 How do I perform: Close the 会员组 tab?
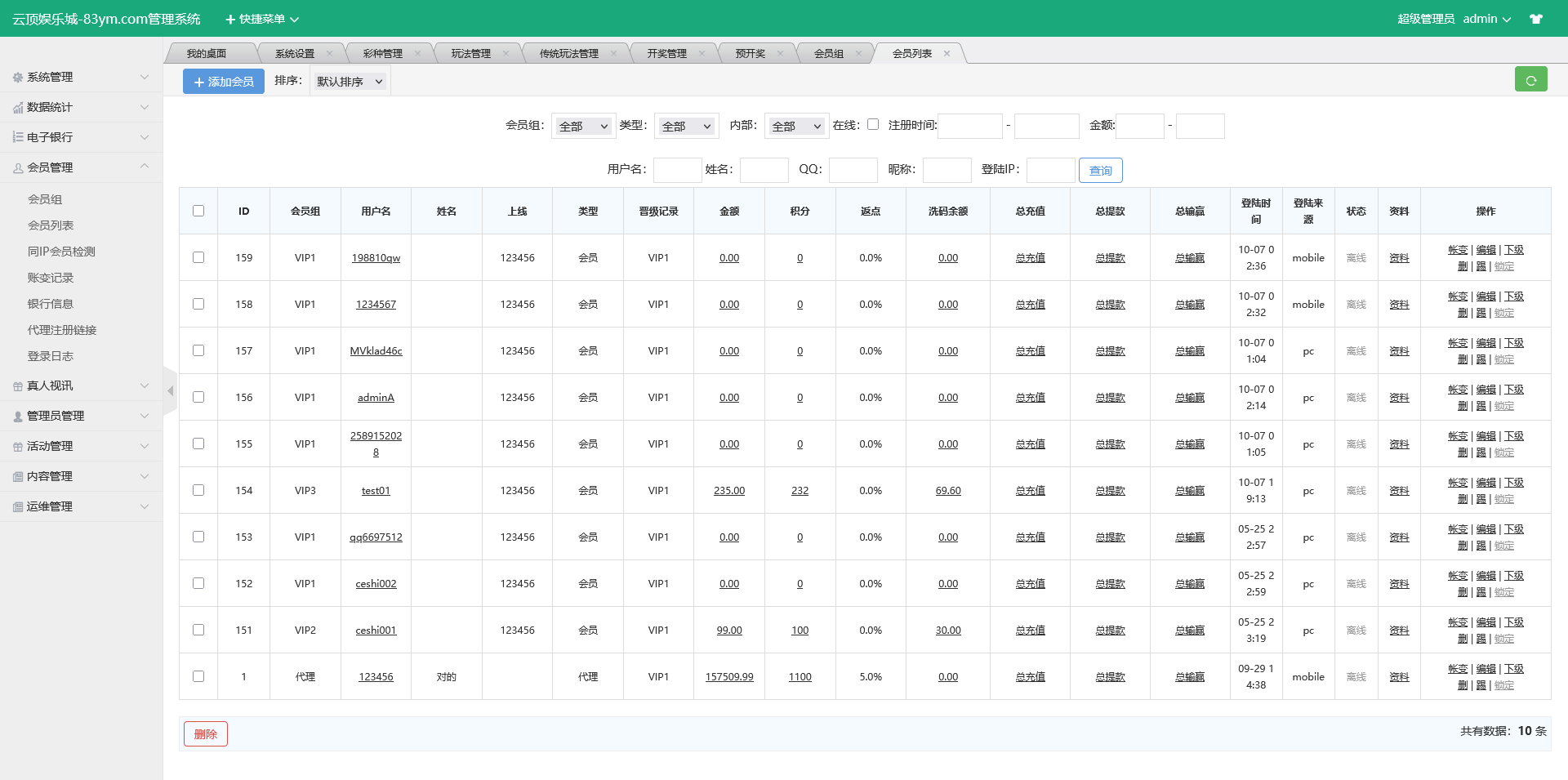(858, 53)
